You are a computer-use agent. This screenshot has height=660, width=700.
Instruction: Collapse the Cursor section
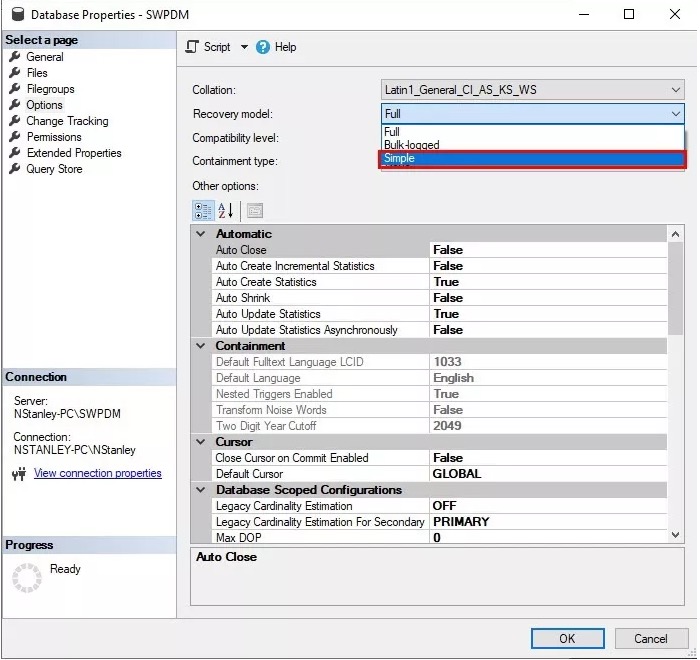click(x=201, y=442)
